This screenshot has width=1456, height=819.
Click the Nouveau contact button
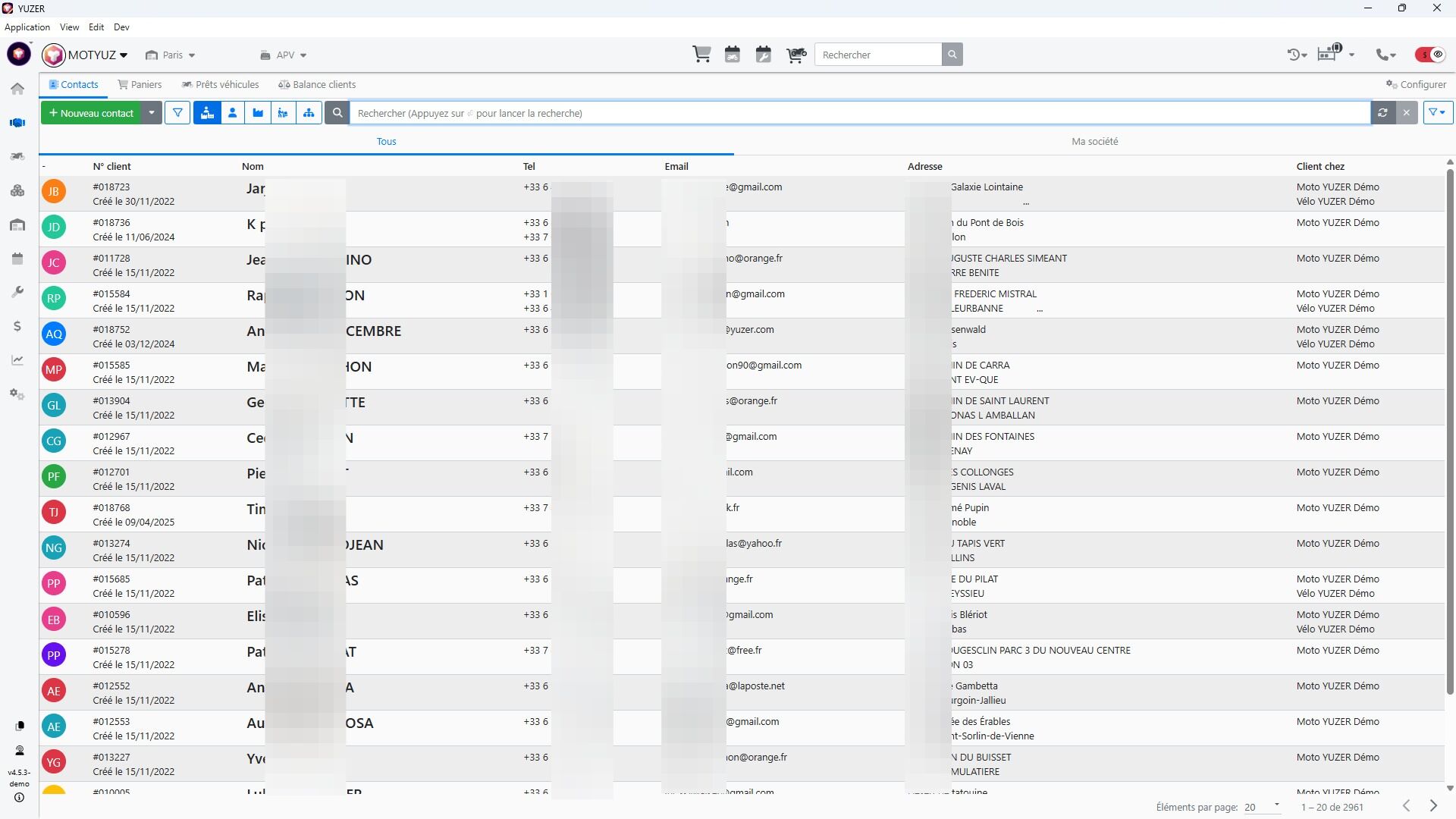(x=91, y=113)
